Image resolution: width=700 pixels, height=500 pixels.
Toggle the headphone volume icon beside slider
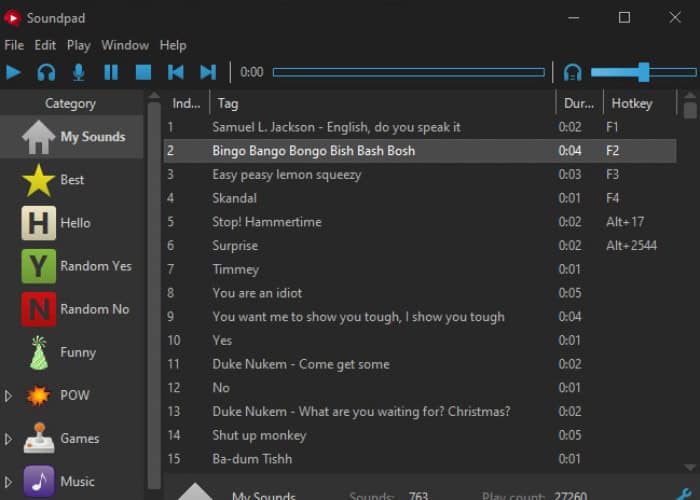click(x=572, y=72)
